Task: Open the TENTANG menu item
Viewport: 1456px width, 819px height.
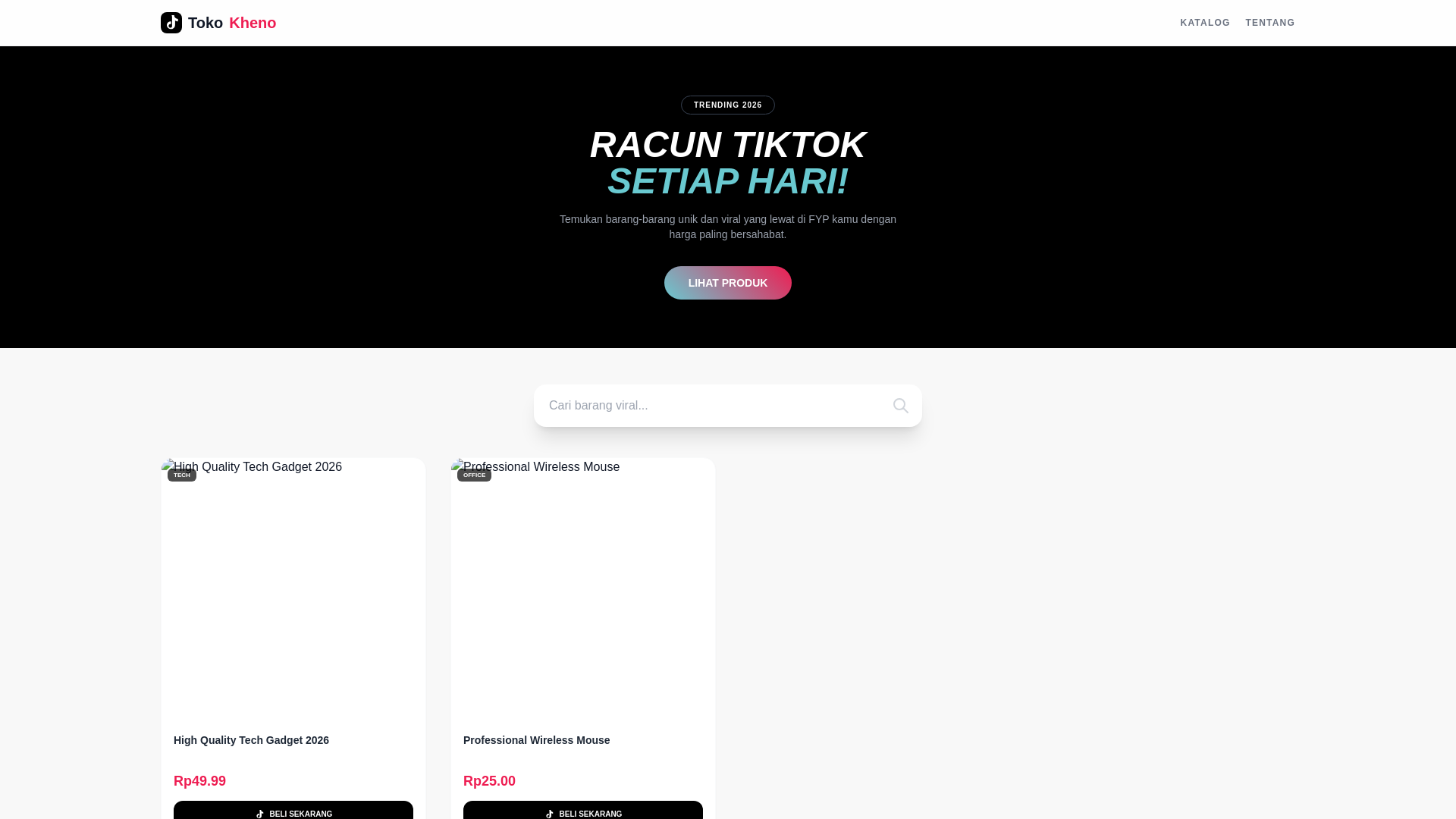Action: [x=1270, y=23]
